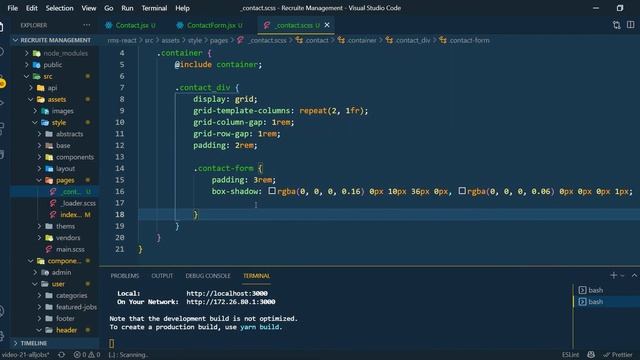Click the video-21-alljobs git branch

point(25,355)
